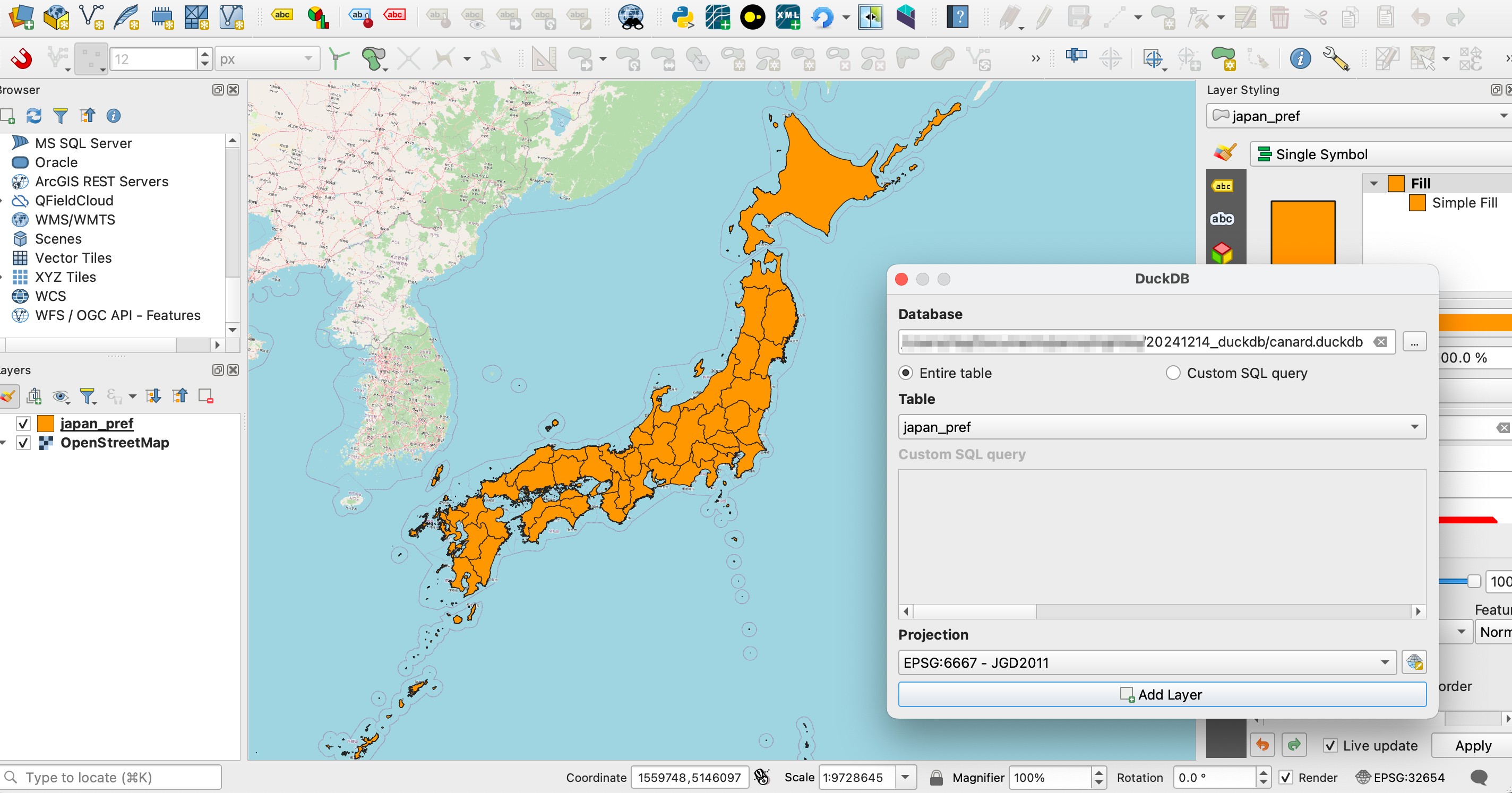Viewport: 1512px width, 793px height.
Task: Open the Table japan_pref dropdown
Action: point(1162,427)
